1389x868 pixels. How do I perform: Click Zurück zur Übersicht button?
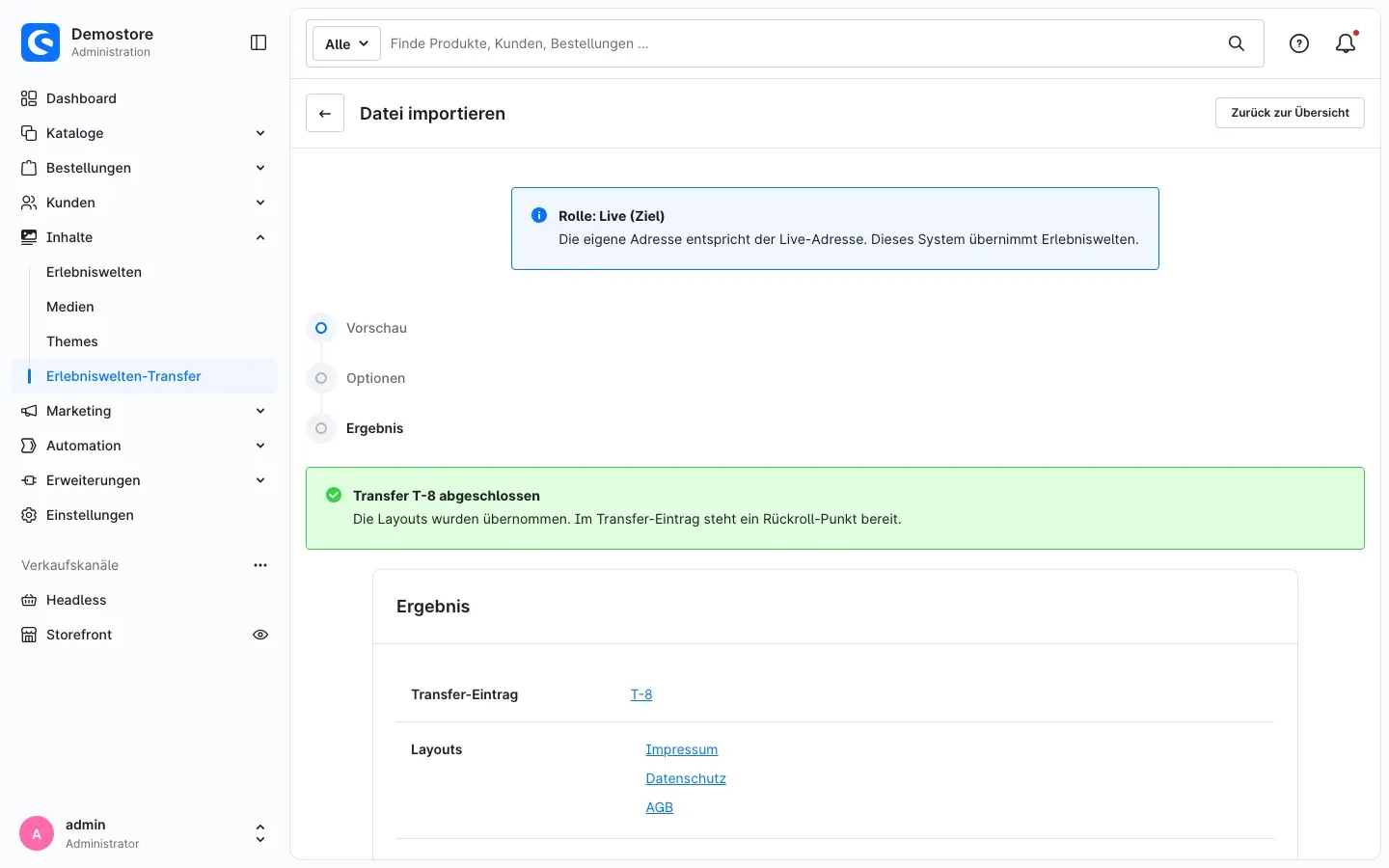pyautogui.click(x=1290, y=113)
